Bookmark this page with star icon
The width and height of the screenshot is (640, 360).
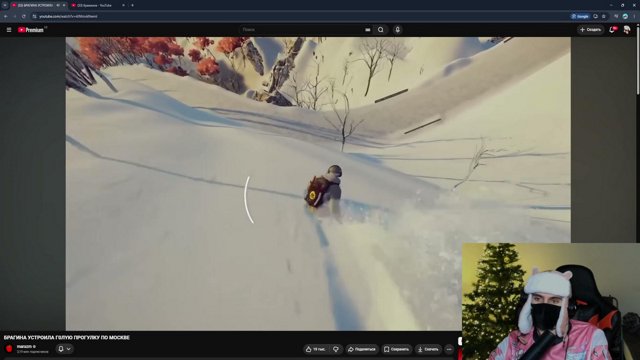[x=604, y=16]
